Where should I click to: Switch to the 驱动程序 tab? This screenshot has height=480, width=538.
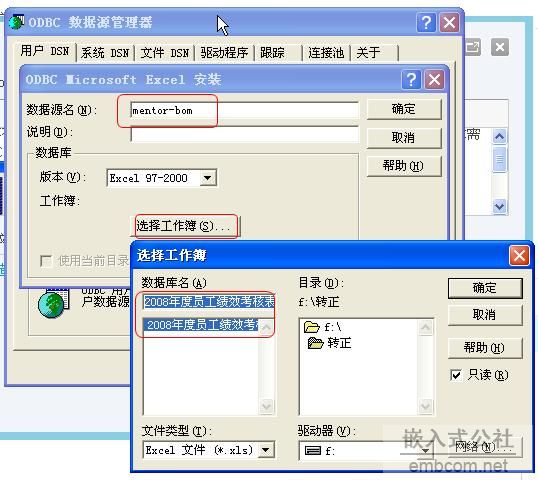tap(224, 53)
